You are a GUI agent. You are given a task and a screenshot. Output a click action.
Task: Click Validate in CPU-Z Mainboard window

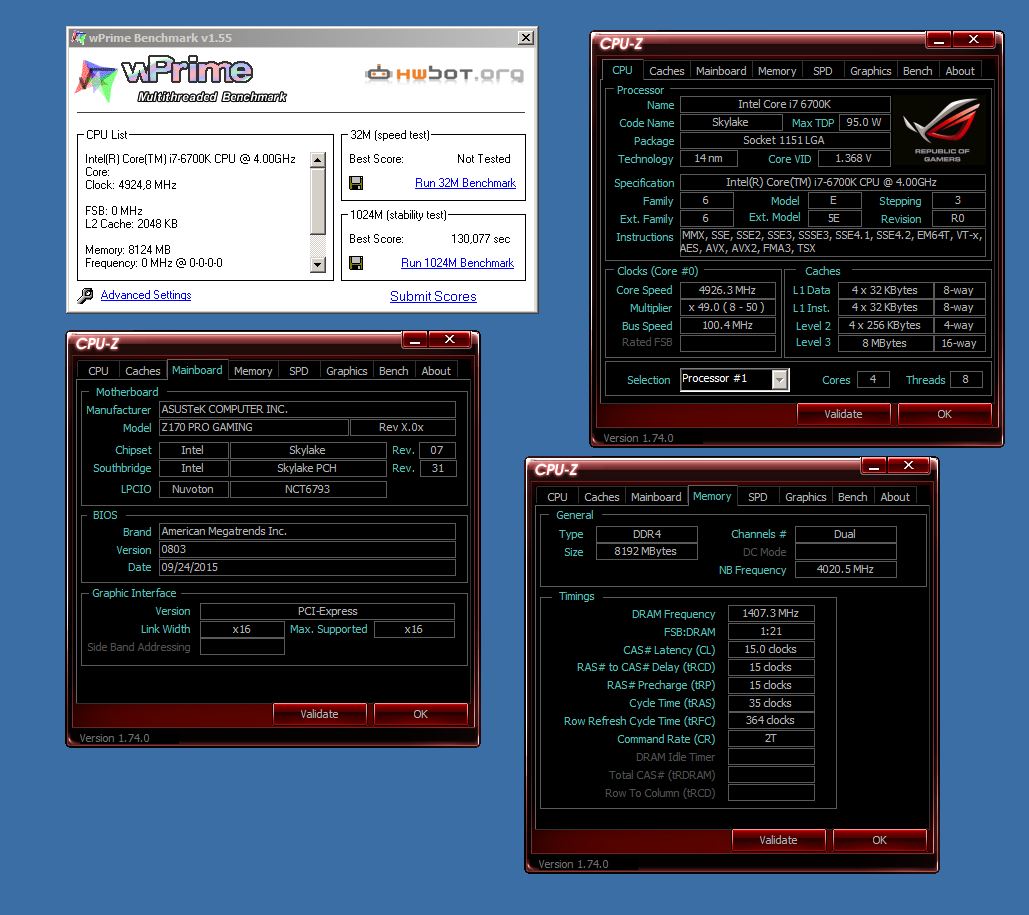tap(320, 714)
